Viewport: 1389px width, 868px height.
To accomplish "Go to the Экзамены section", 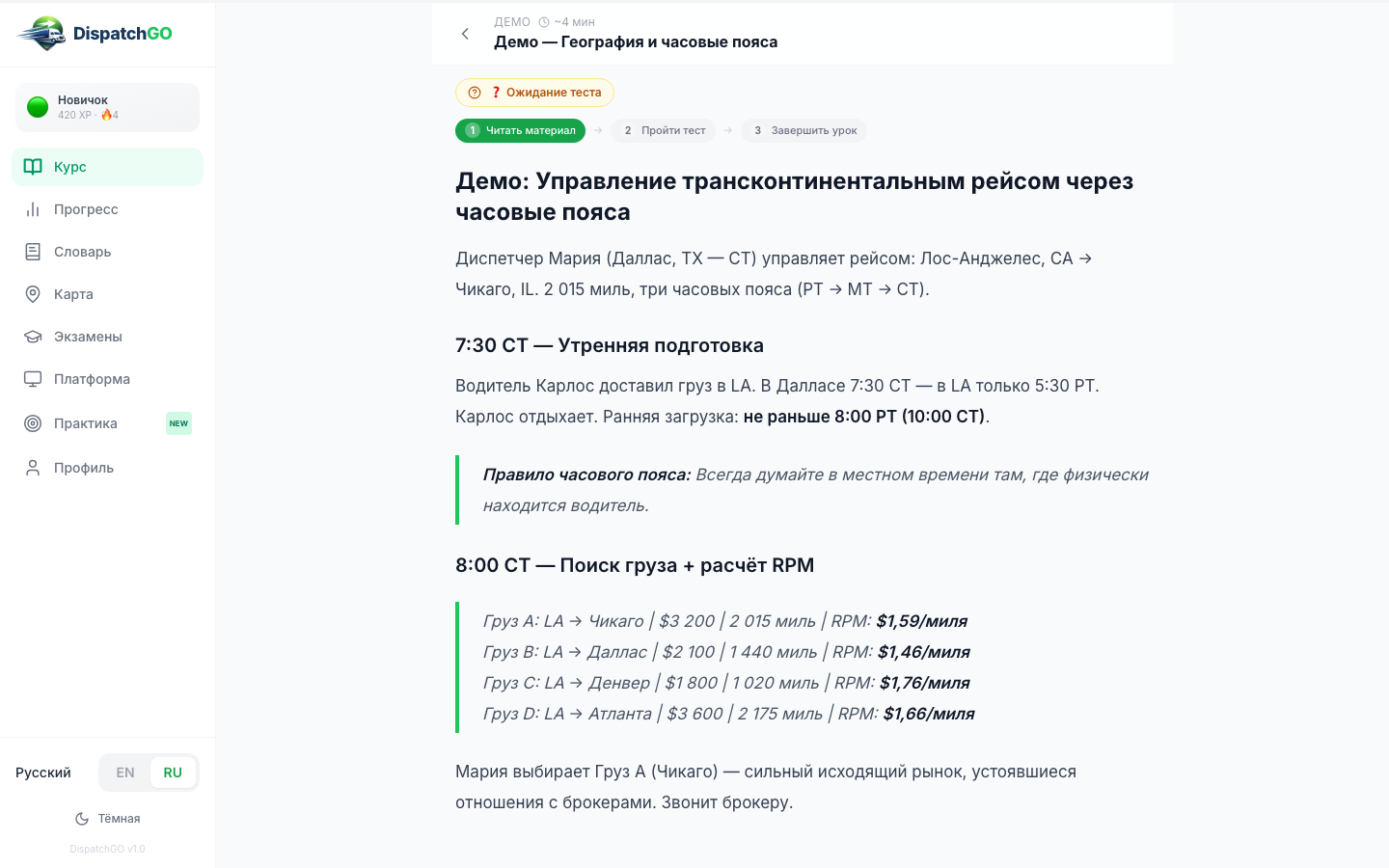I will click(x=108, y=337).
